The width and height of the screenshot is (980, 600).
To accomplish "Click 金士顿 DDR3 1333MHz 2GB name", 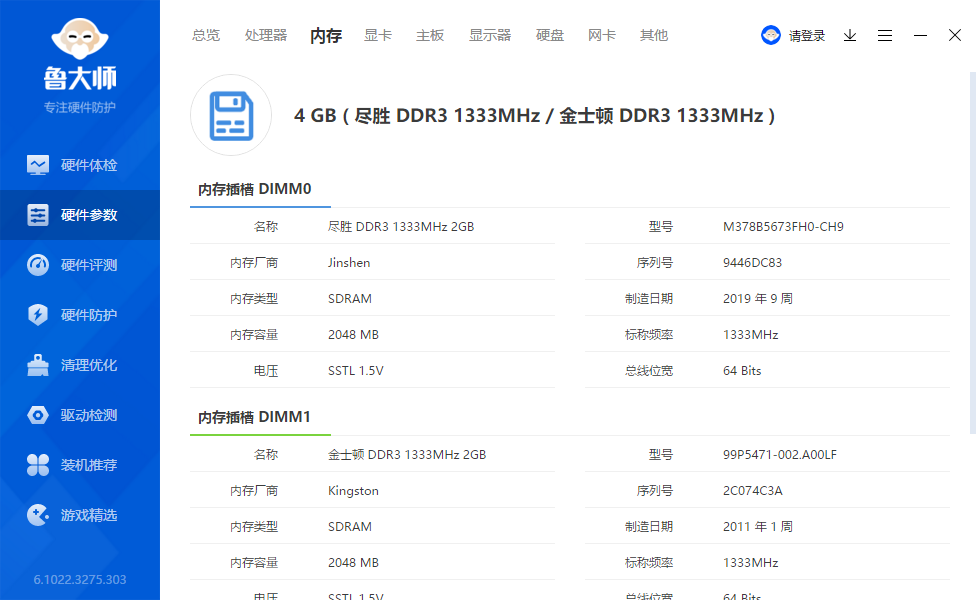I will coord(407,455).
